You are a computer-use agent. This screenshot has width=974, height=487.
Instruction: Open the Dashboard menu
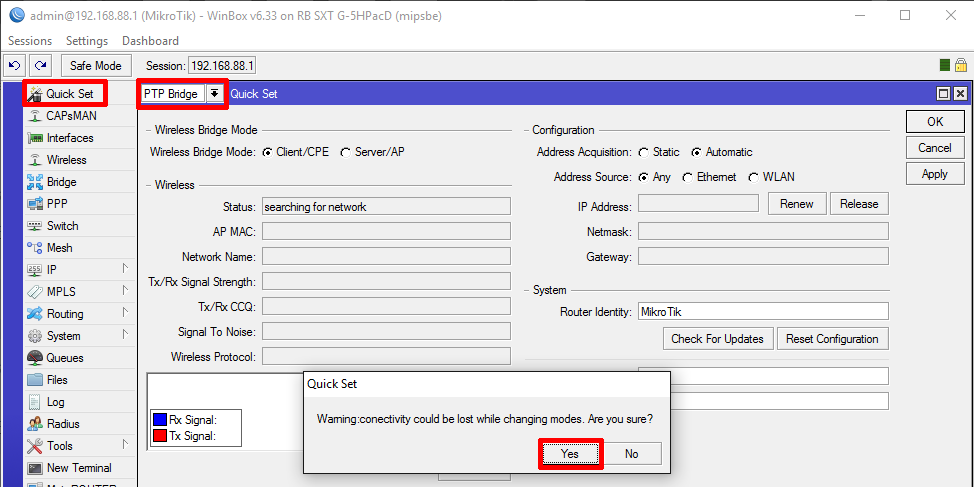[150, 41]
